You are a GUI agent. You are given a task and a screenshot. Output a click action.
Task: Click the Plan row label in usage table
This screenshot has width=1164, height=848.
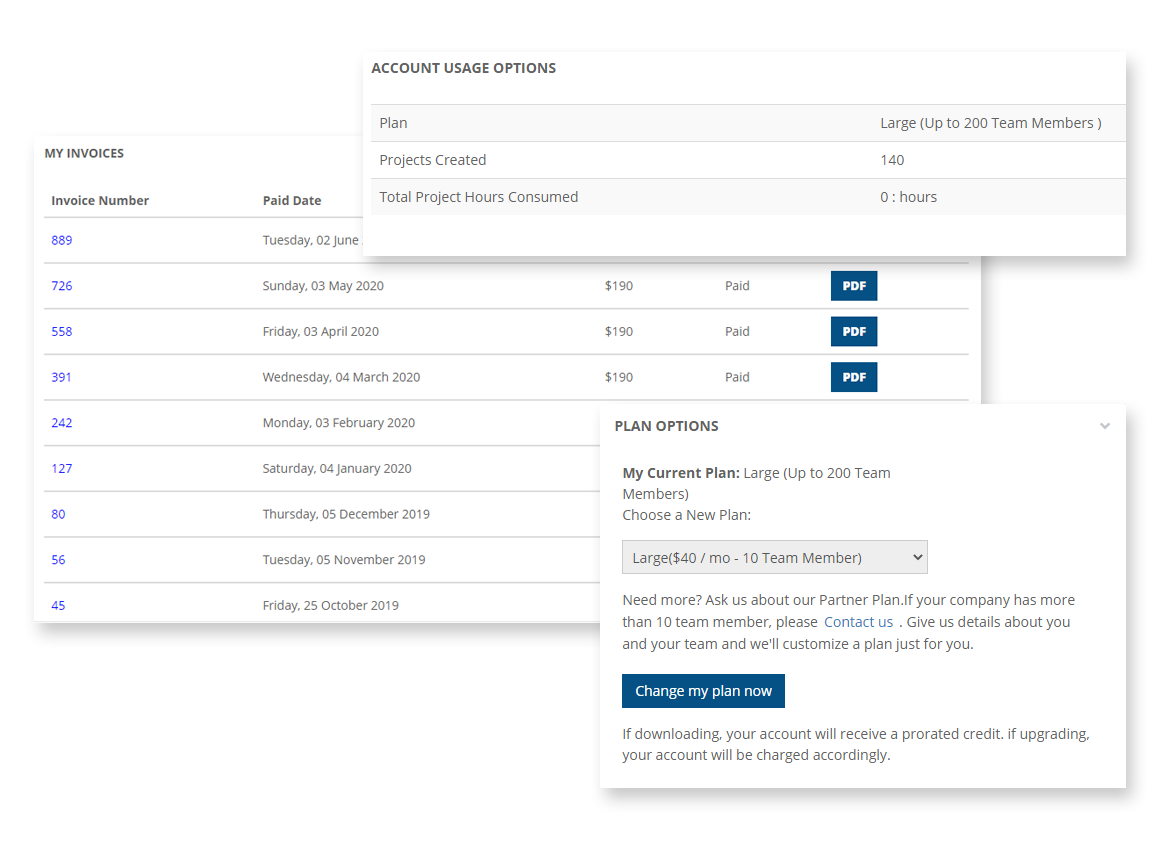click(393, 123)
